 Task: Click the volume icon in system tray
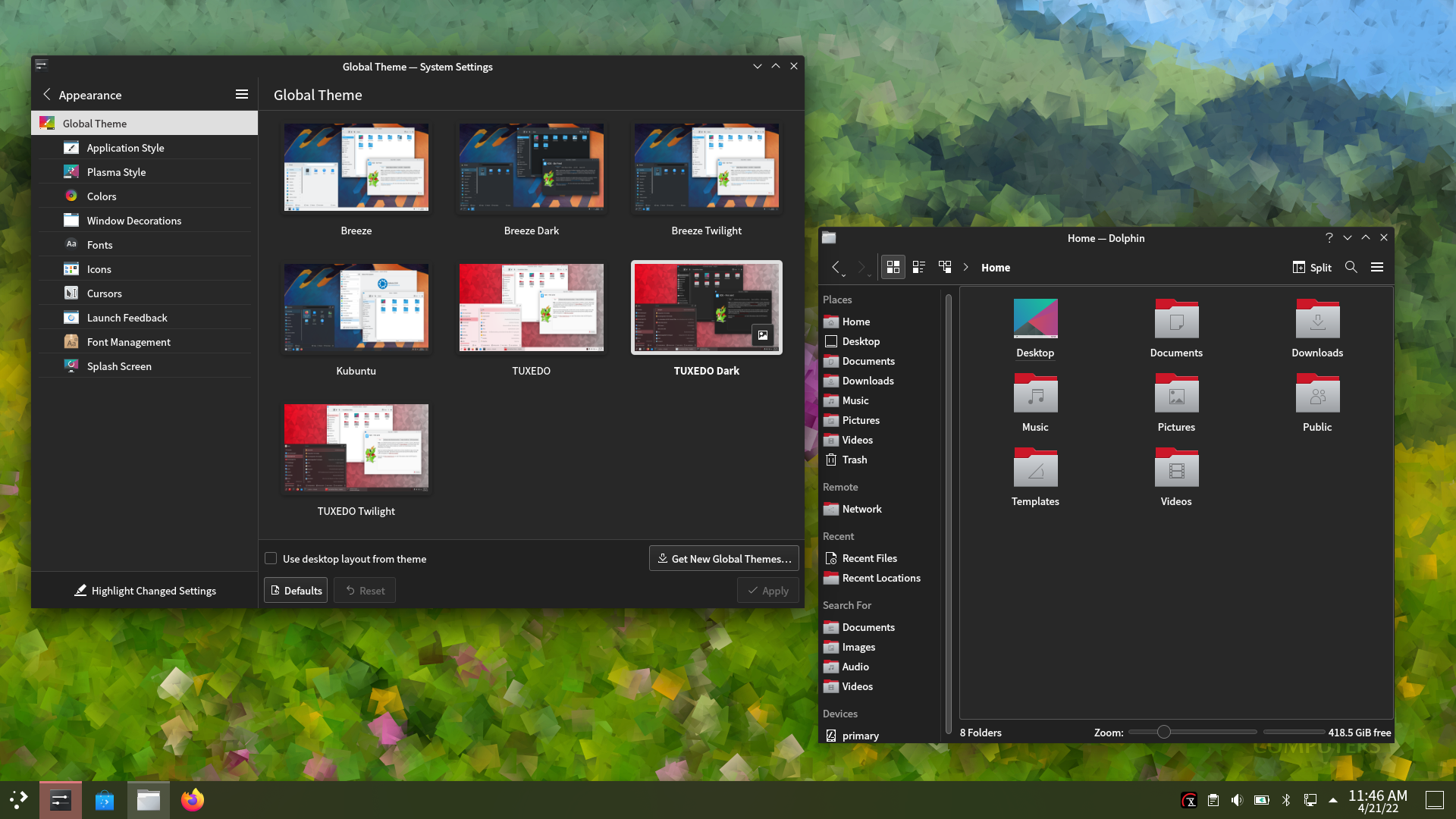point(1237,800)
